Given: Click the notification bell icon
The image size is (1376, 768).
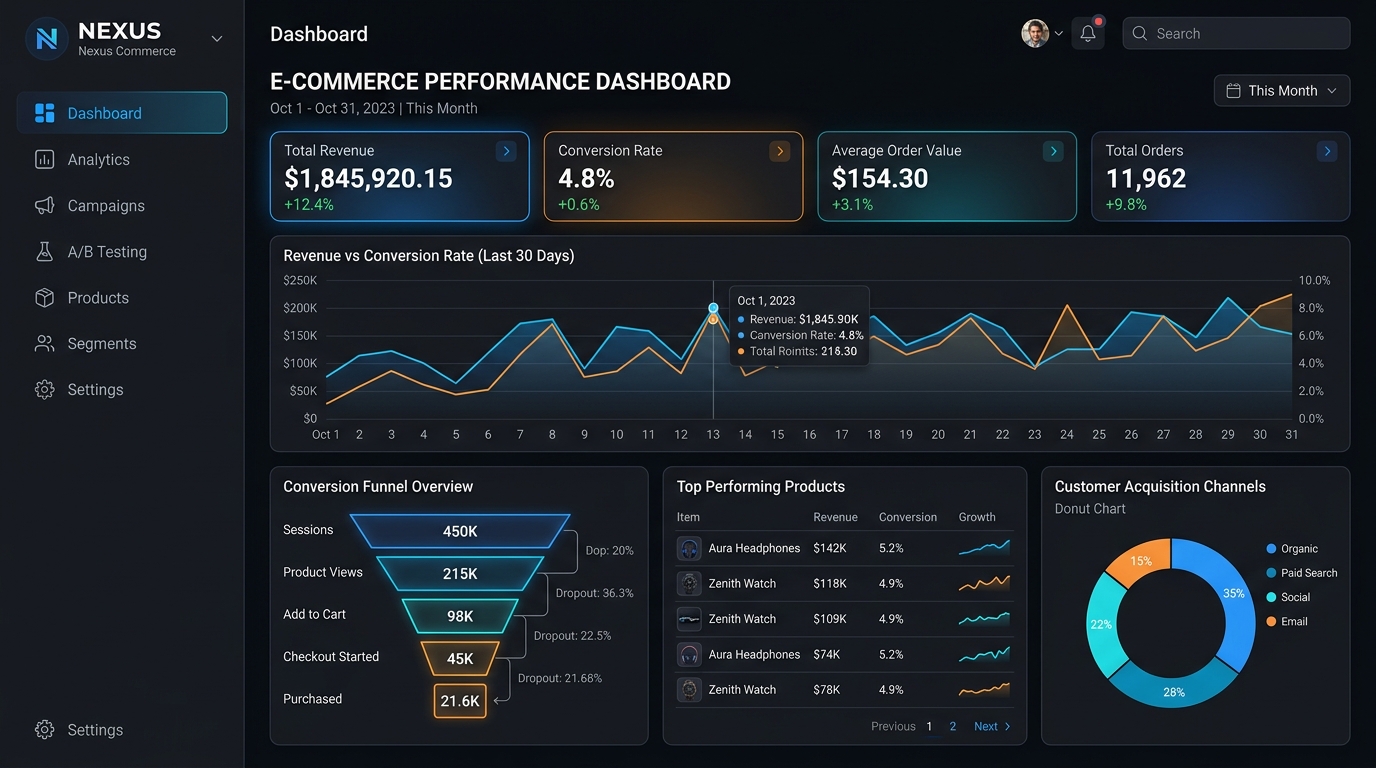Looking at the screenshot, I should click(1088, 33).
